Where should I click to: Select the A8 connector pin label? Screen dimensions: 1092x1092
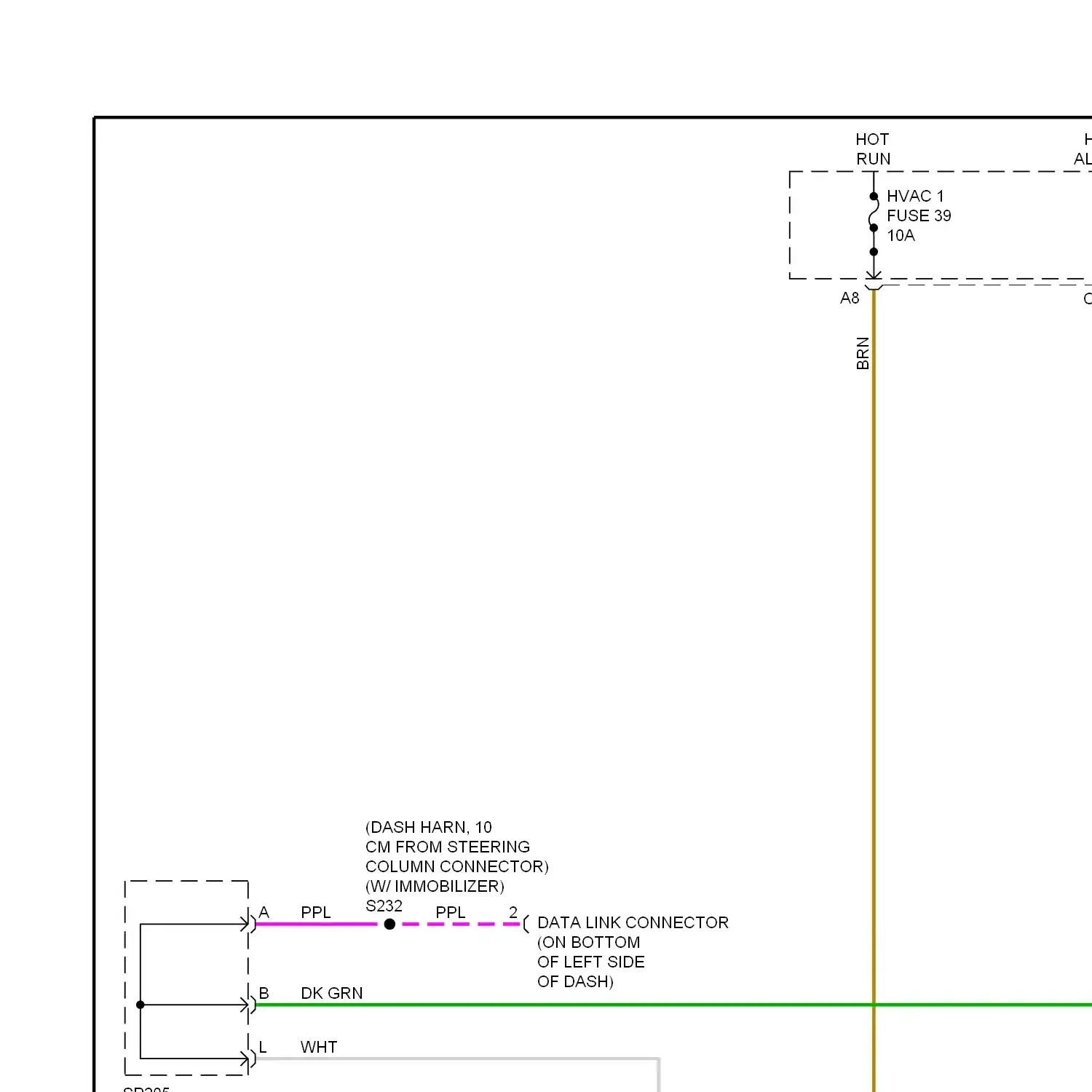pyautogui.click(x=850, y=298)
